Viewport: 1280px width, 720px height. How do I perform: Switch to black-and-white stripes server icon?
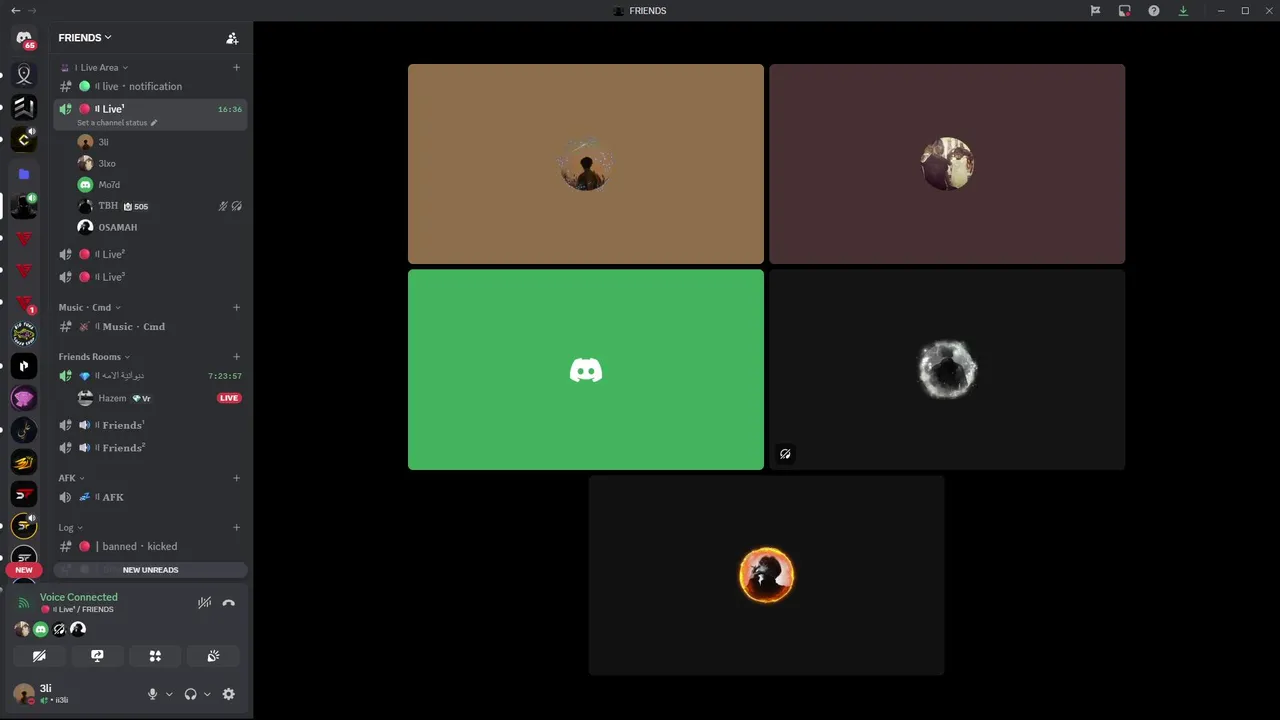click(24, 107)
